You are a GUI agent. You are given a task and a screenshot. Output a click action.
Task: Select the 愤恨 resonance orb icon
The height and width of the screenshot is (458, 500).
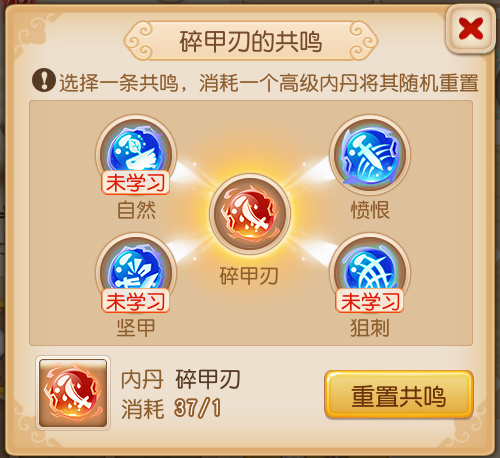[370, 155]
